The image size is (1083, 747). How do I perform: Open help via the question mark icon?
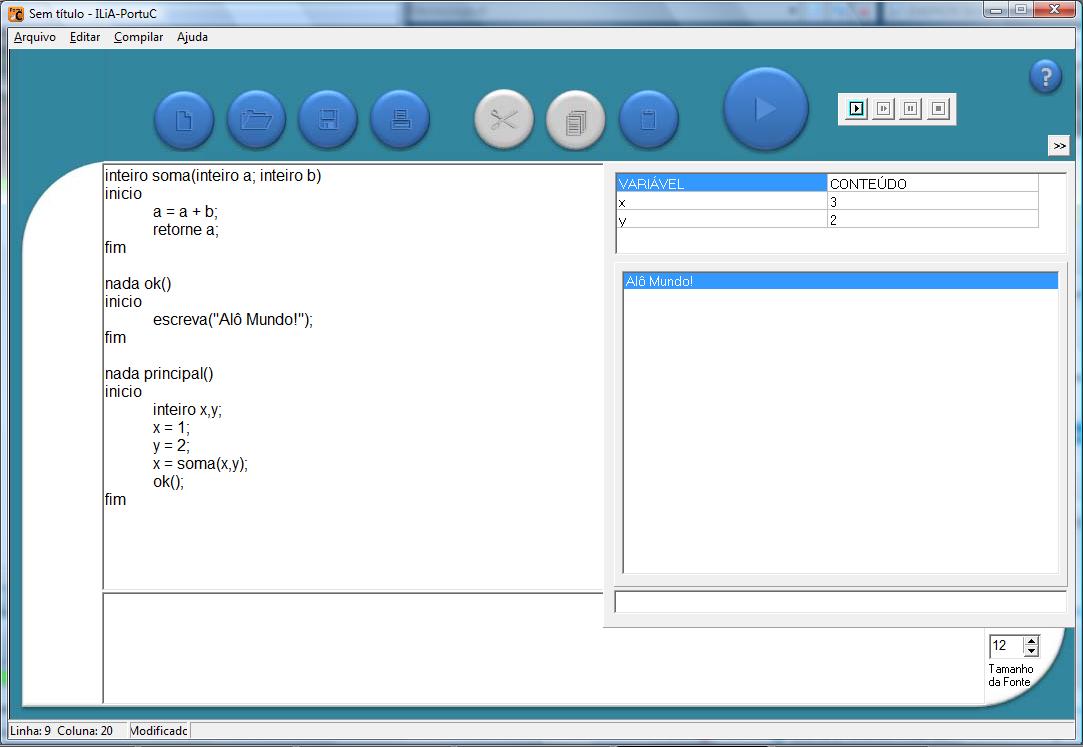point(1045,76)
